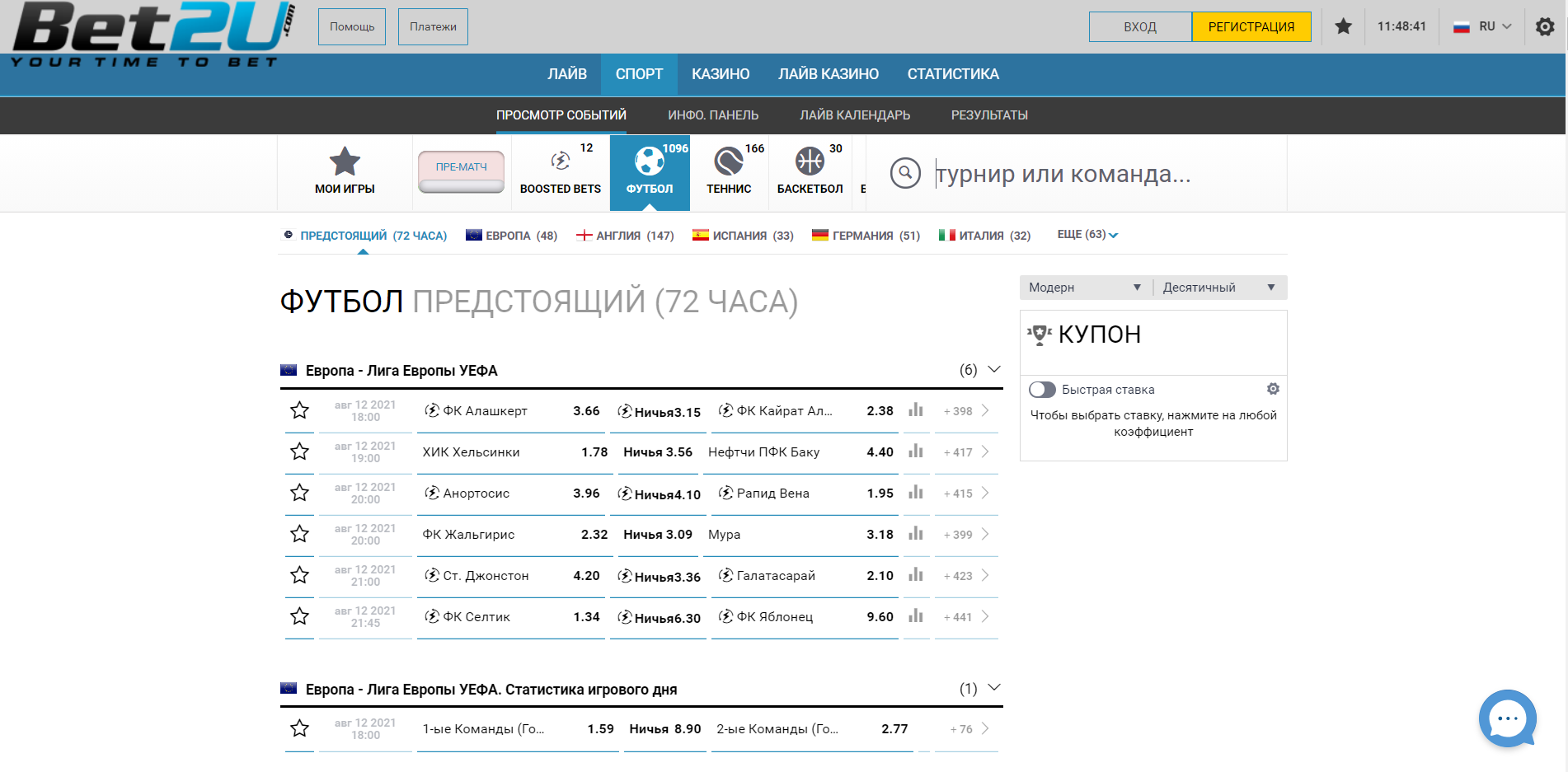Click the search magnifier icon
This screenshot has width=1568, height=772.
pyautogui.click(x=905, y=173)
